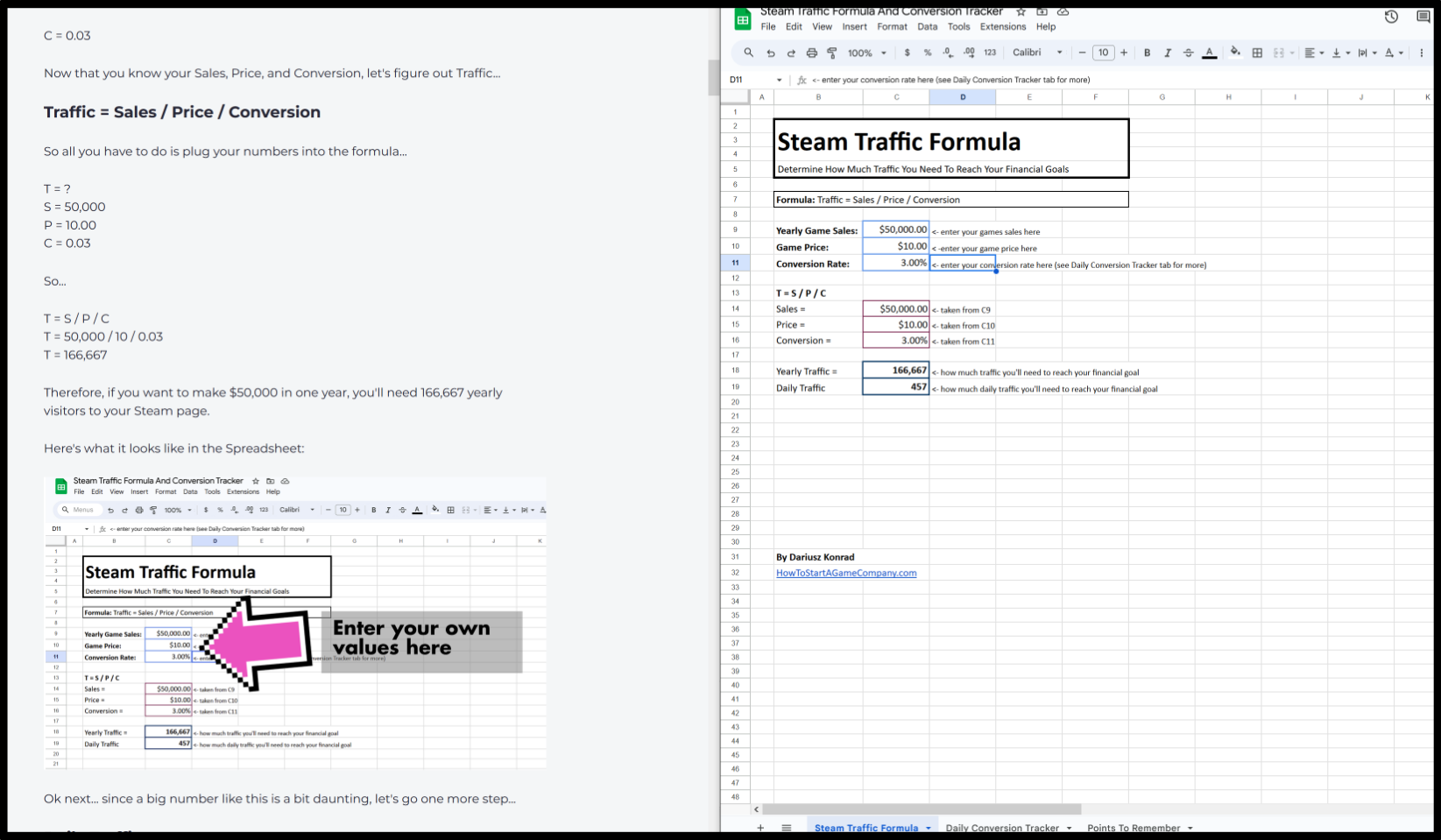Open the Calibri font dropdown
Viewport: 1441px width, 840px height.
[x=1037, y=53]
